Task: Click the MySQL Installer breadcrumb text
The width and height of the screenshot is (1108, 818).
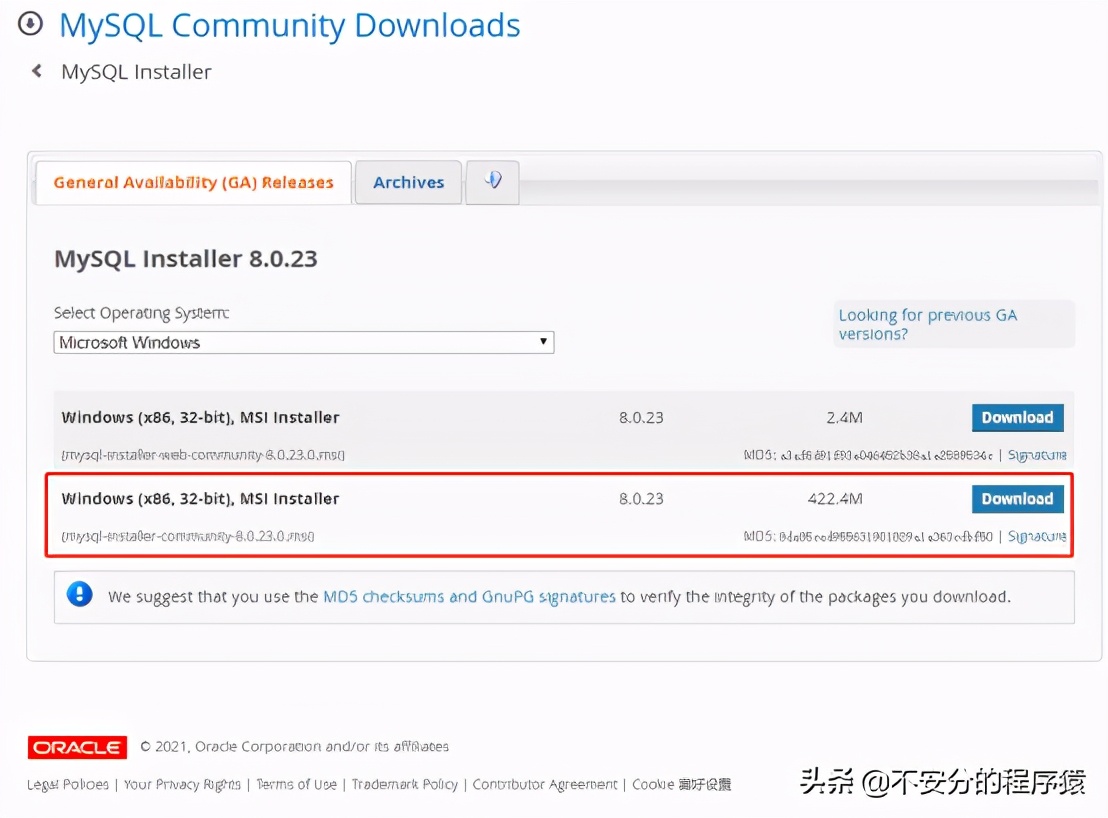Action: (136, 72)
